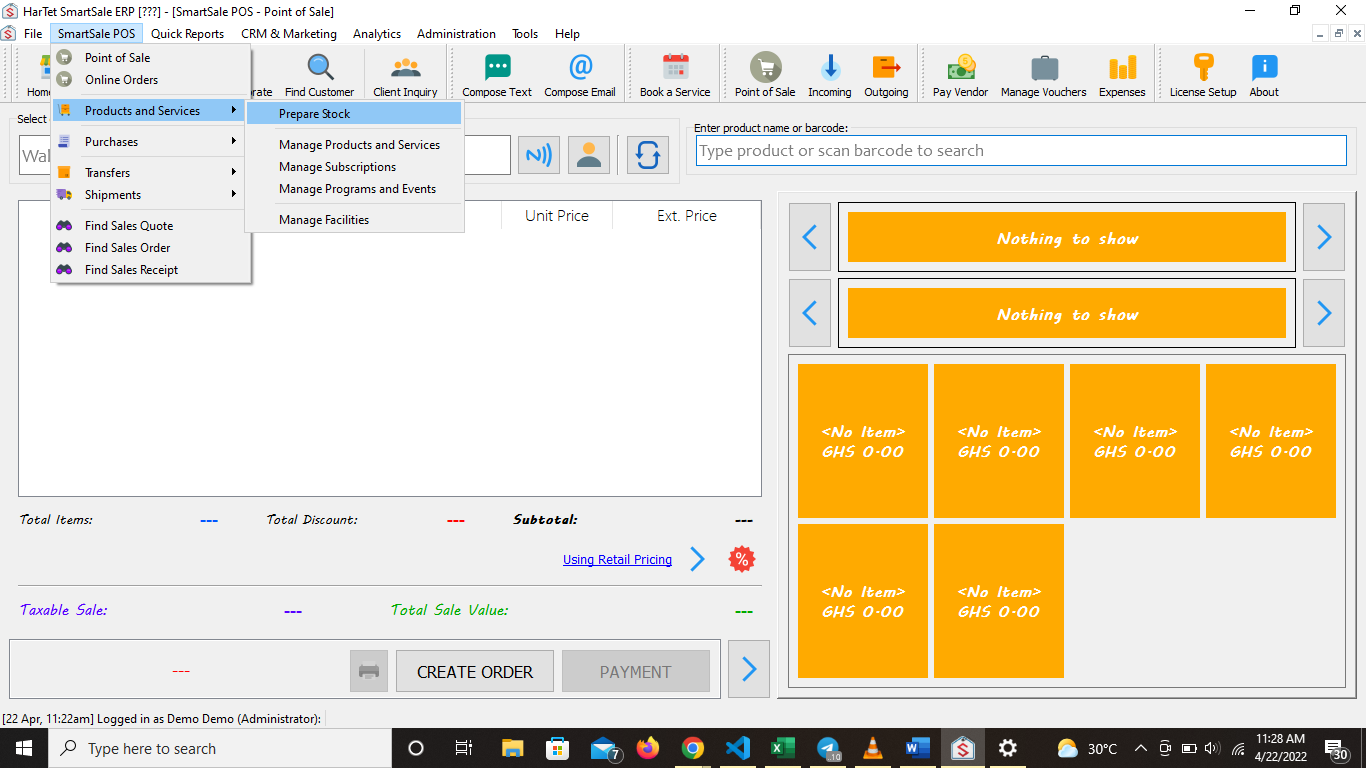This screenshot has width=1366, height=768.
Task: Open the Analytics menu
Action: [377, 33]
